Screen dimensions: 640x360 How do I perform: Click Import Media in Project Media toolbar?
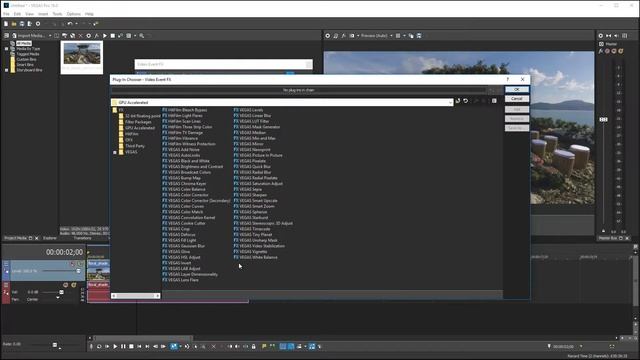click(x=28, y=36)
